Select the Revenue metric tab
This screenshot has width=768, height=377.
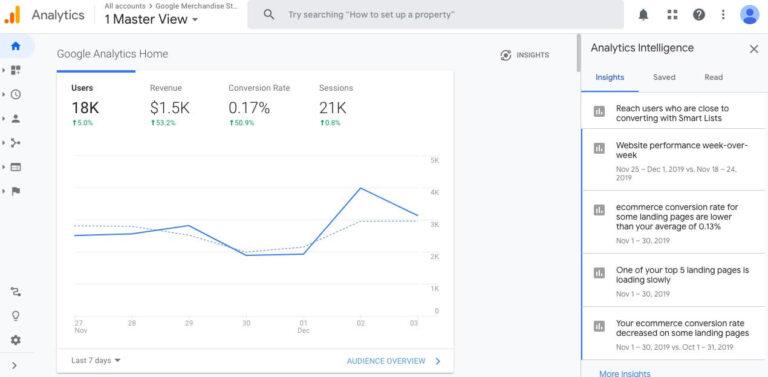169,105
